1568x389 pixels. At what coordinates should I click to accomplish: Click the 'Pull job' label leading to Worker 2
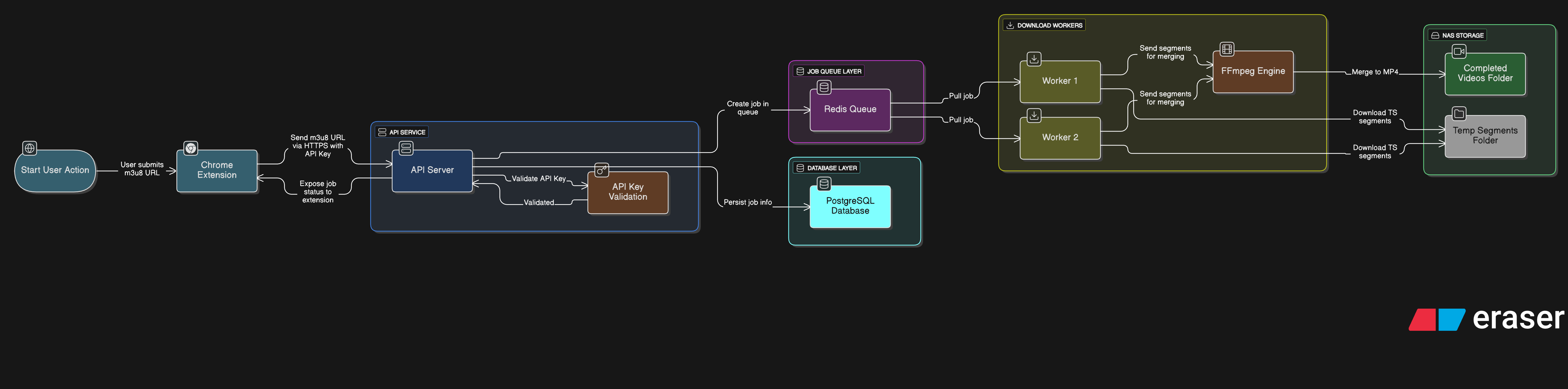pyautogui.click(x=961, y=120)
